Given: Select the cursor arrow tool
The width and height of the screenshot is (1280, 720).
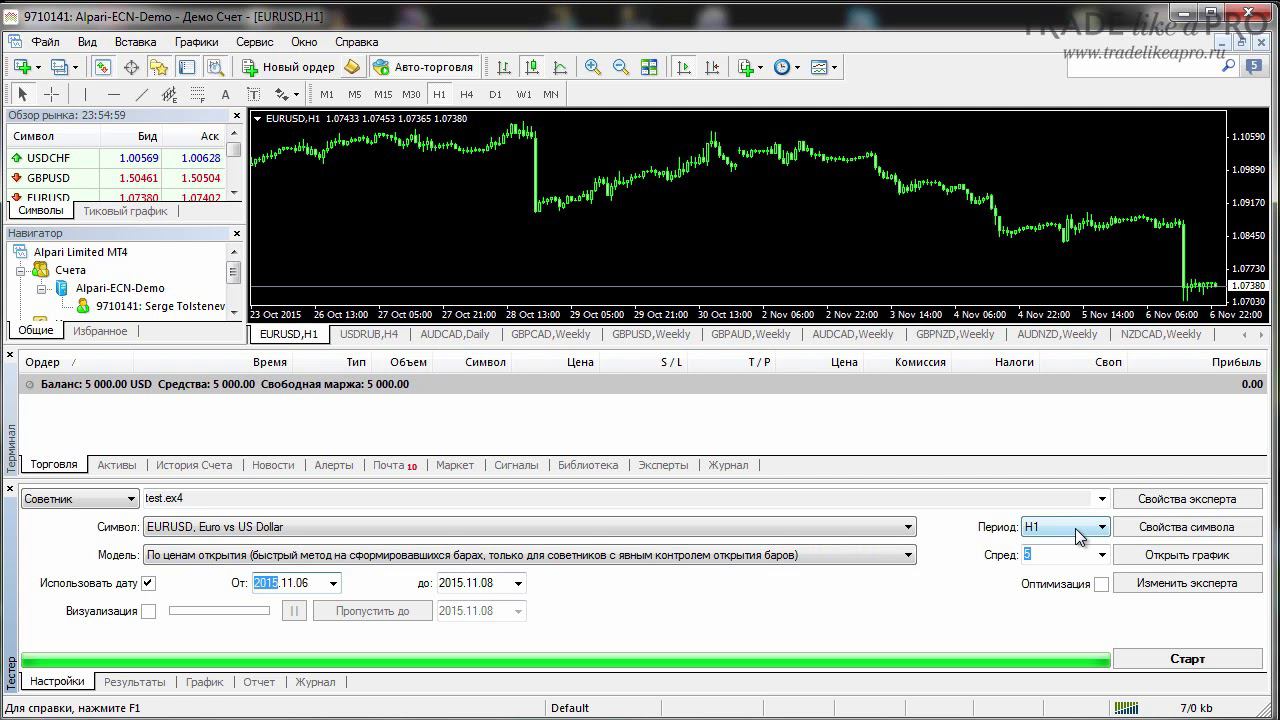Looking at the screenshot, I should pos(23,94).
